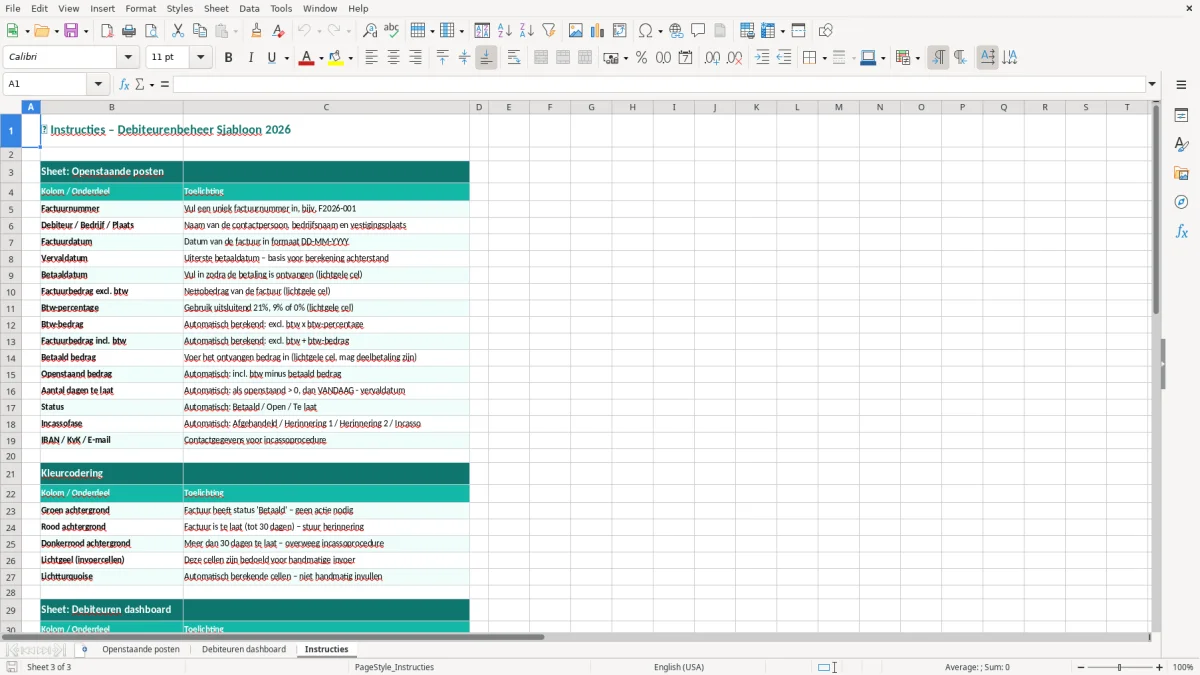The image size is (1200, 675).
Task: Toggle Underline formatting
Action: click(271, 58)
